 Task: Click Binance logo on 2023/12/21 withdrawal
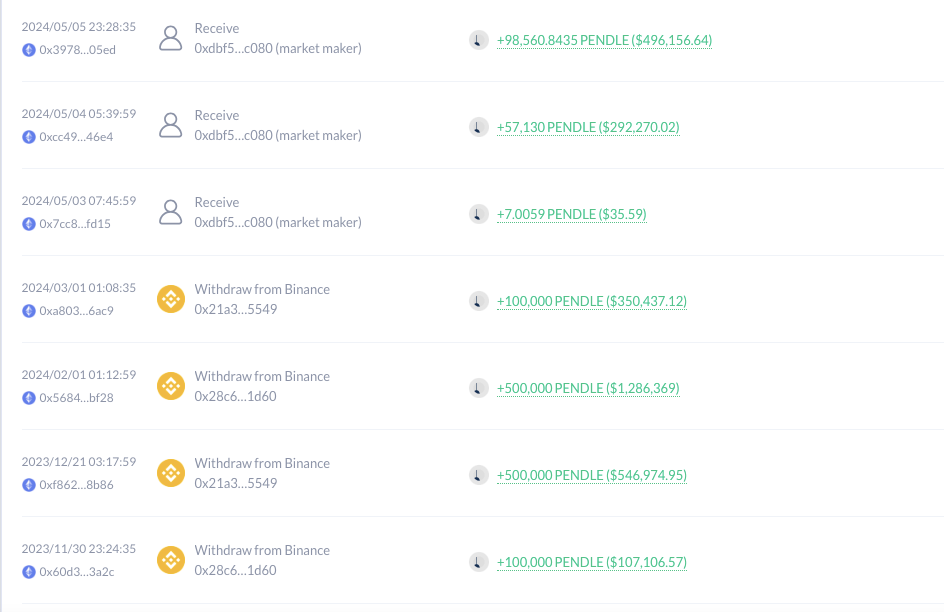pos(171,473)
